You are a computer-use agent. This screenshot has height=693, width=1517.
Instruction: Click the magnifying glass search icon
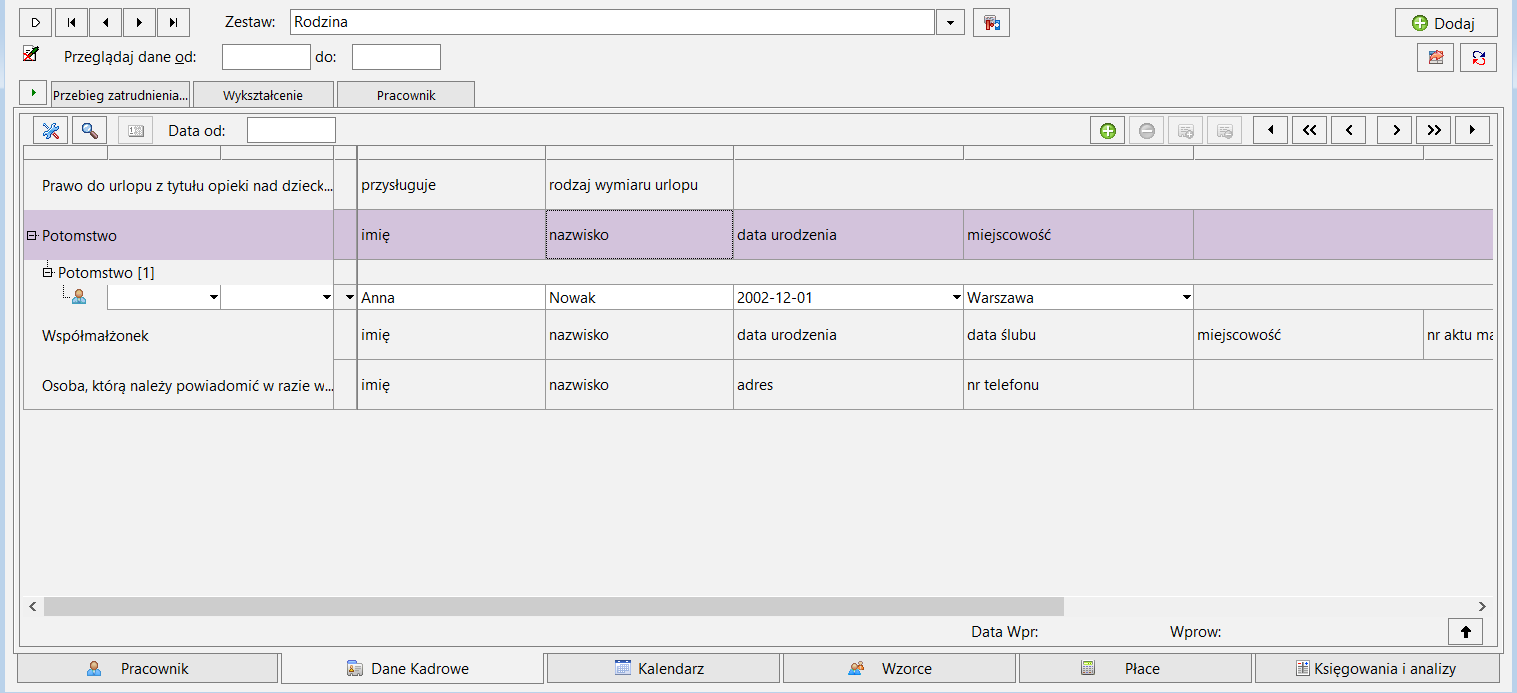point(89,130)
